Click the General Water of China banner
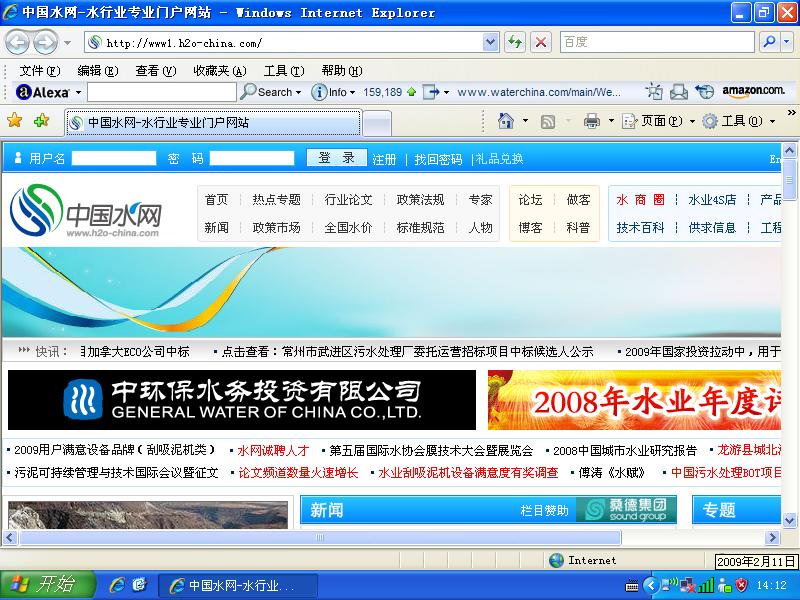This screenshot has width=800, height=600. tap(242, 400)
